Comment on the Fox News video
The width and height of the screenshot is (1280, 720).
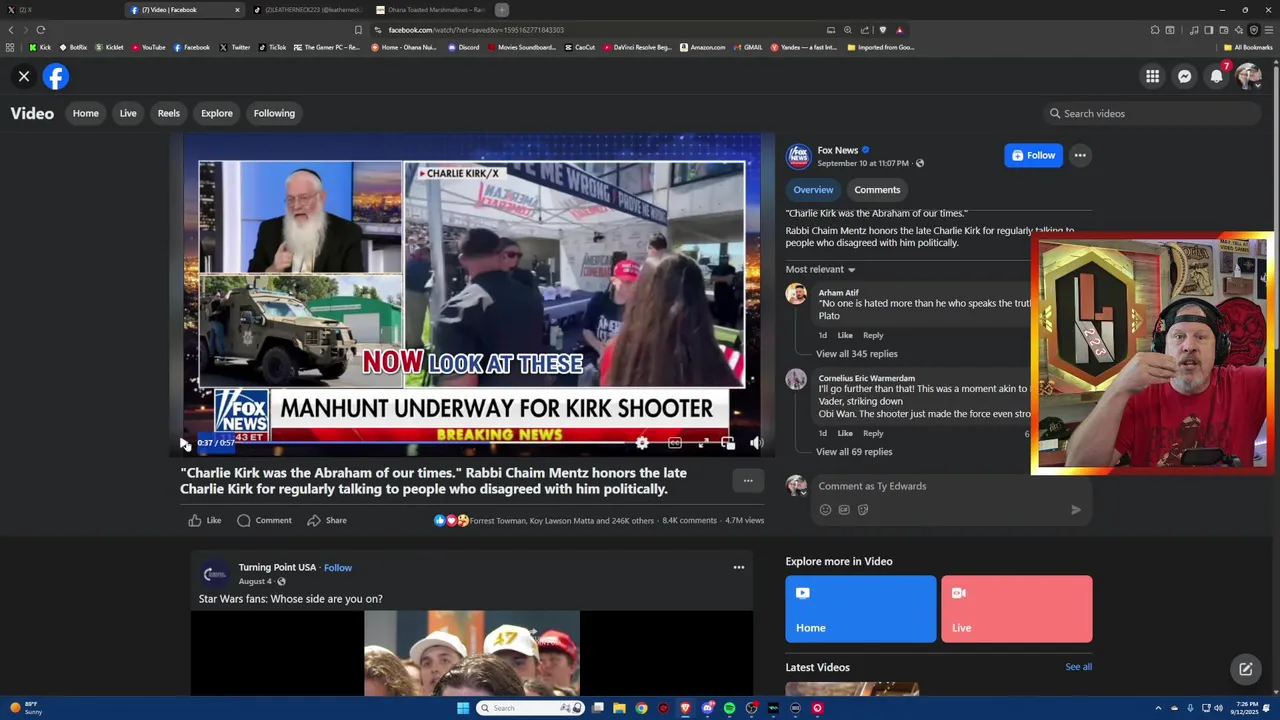tap(264, 520)
